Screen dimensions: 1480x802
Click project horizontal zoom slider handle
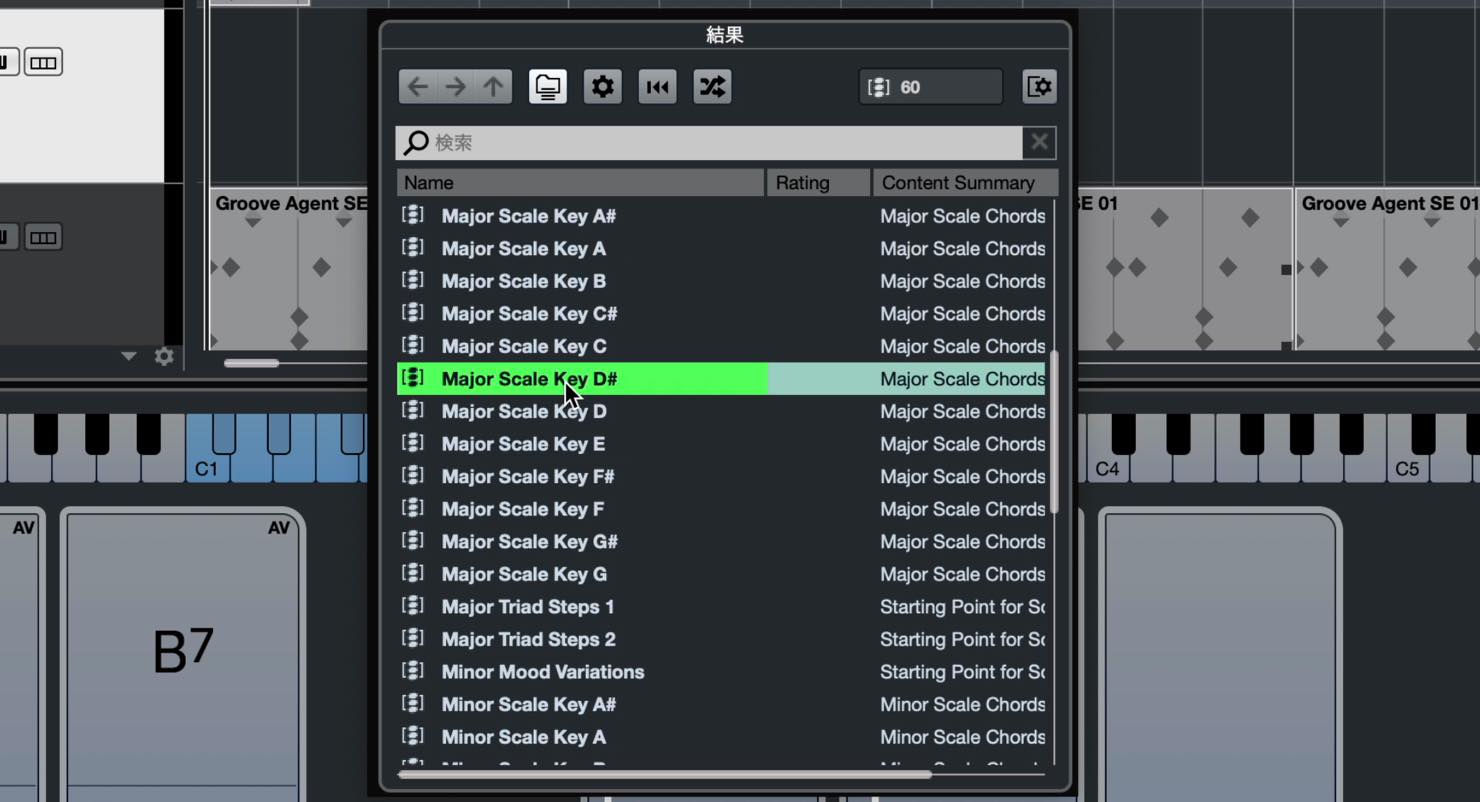tap(251, 364)
